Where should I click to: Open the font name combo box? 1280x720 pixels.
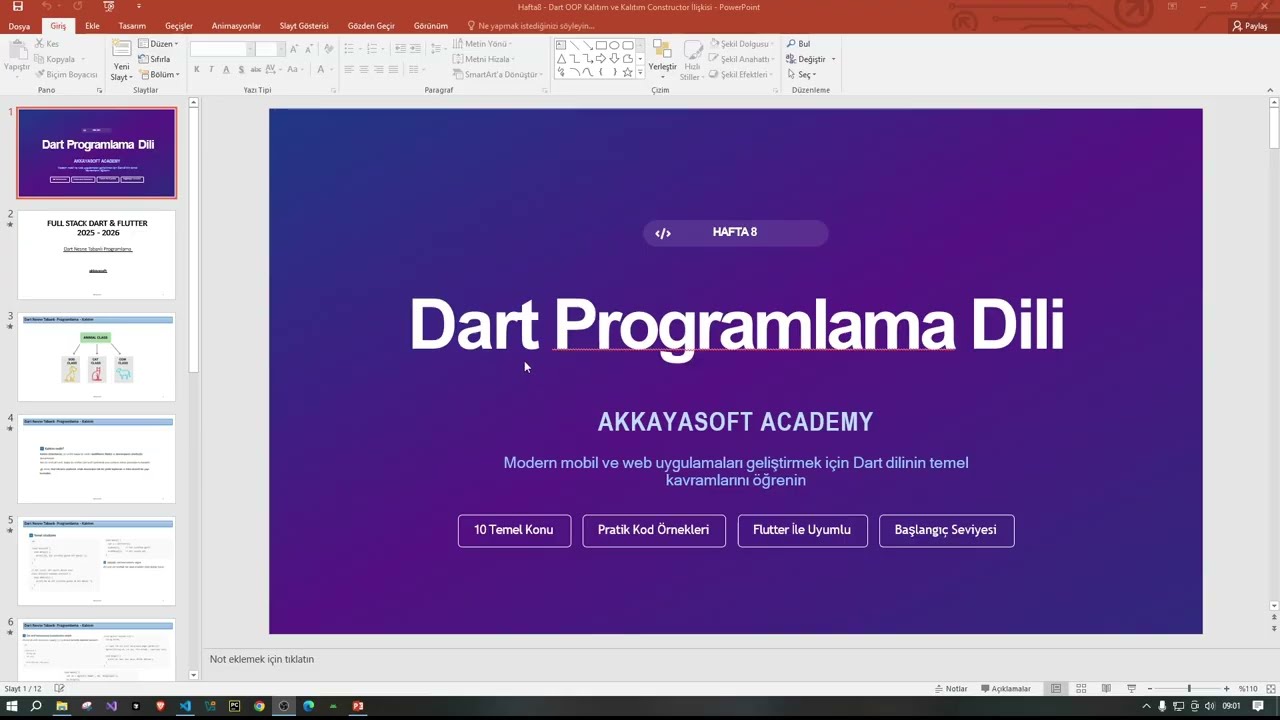click(x=220, y=49)
